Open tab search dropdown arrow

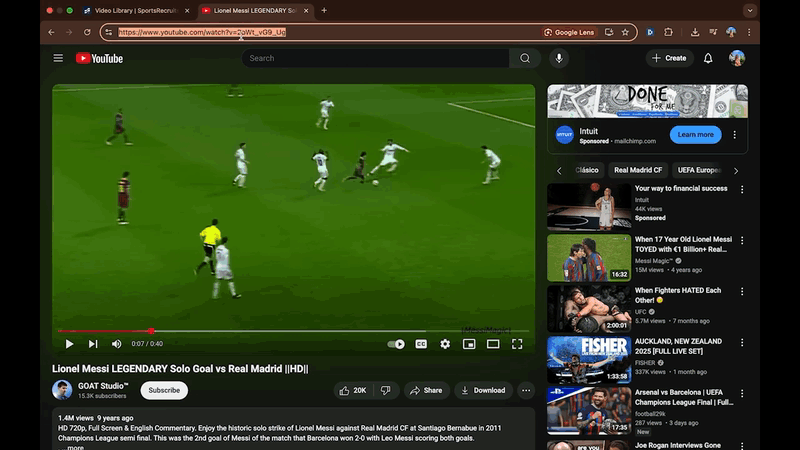pos(749,10)
